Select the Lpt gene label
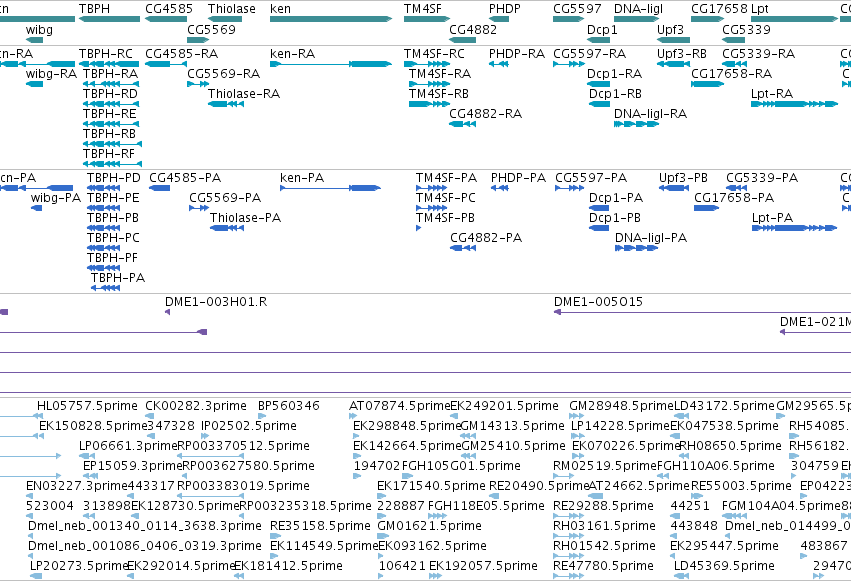 coord(760,9)
